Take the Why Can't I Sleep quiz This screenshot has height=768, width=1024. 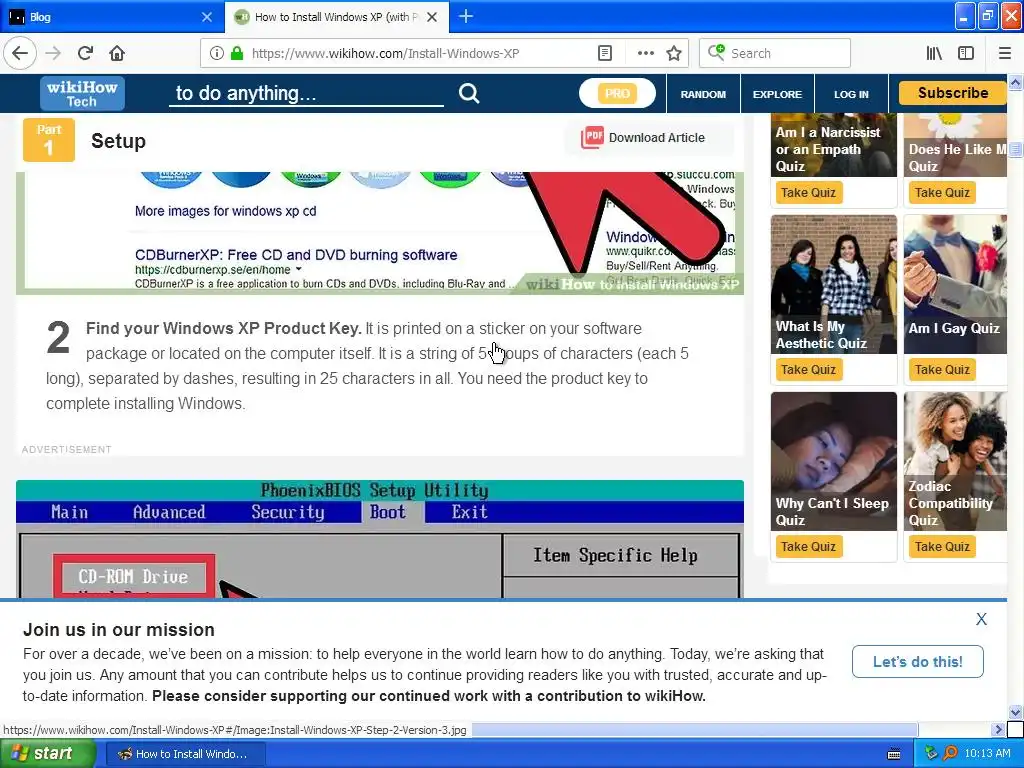click(x=808, y=547)
